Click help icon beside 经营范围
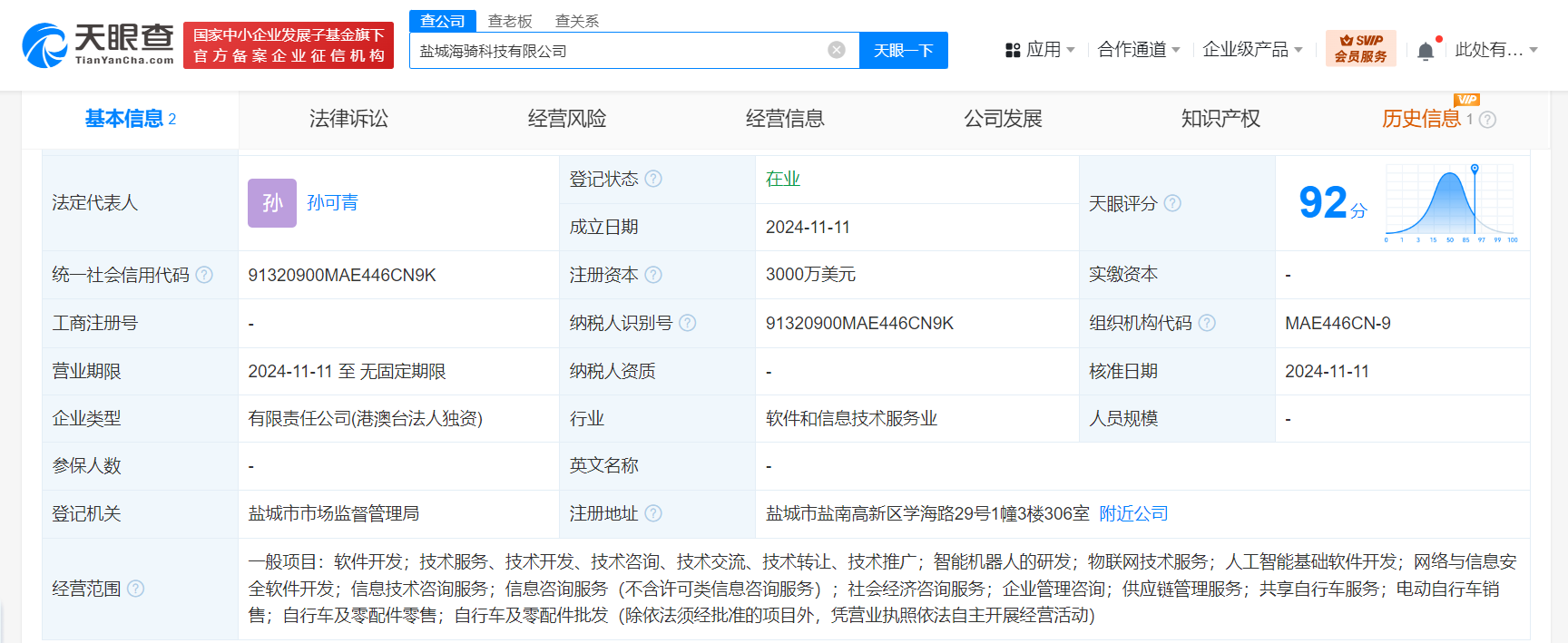Image resolution: width=1568 pixels, height=643 pixels. pos(136,589)
